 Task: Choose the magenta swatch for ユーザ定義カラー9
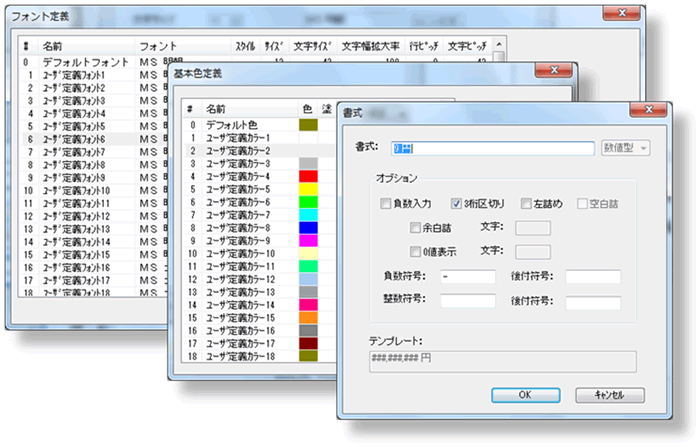tap(308, 241)
